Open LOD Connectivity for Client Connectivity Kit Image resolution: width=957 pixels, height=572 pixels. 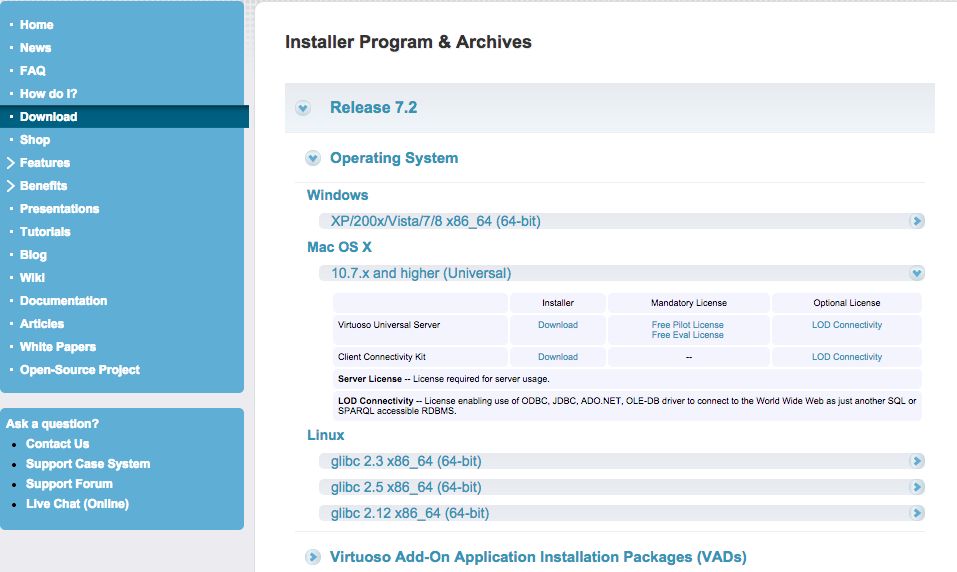point(847,357)
